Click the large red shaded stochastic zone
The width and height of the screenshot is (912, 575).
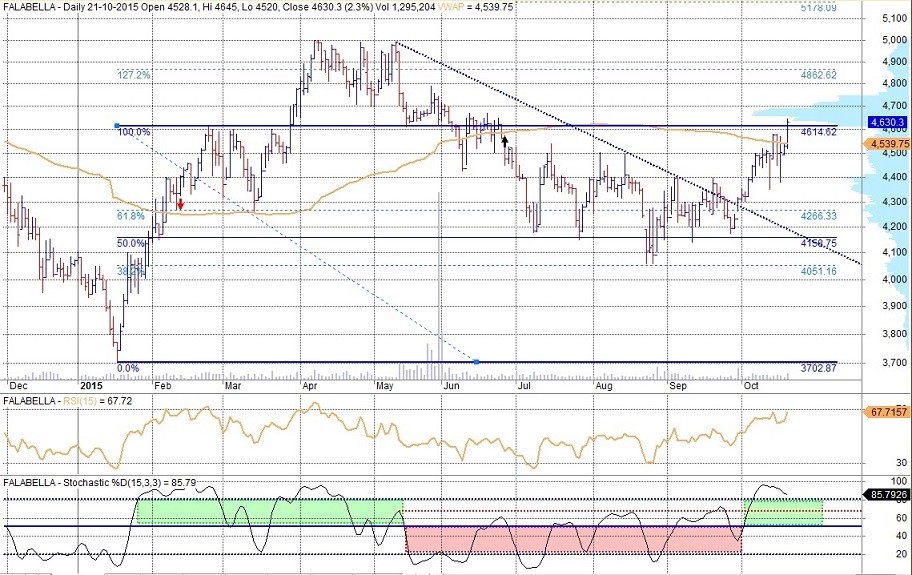(573, 540)
